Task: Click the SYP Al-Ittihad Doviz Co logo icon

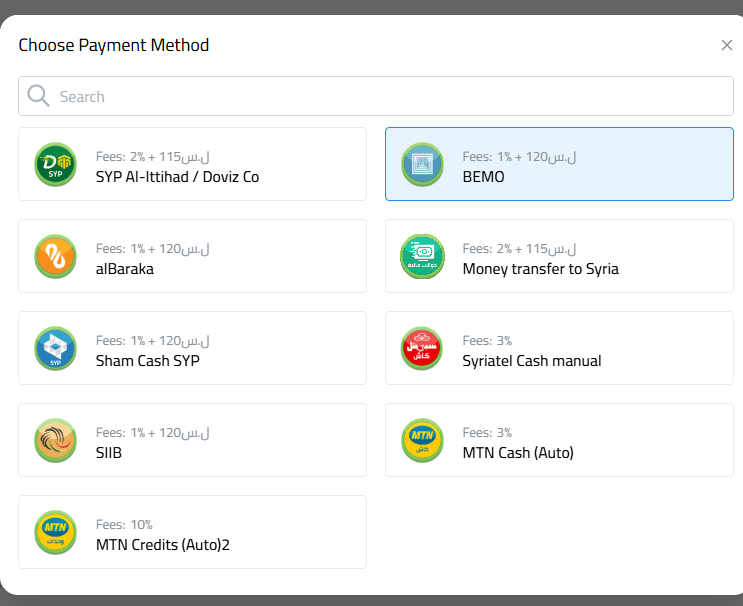Action: tap(55, 164)
